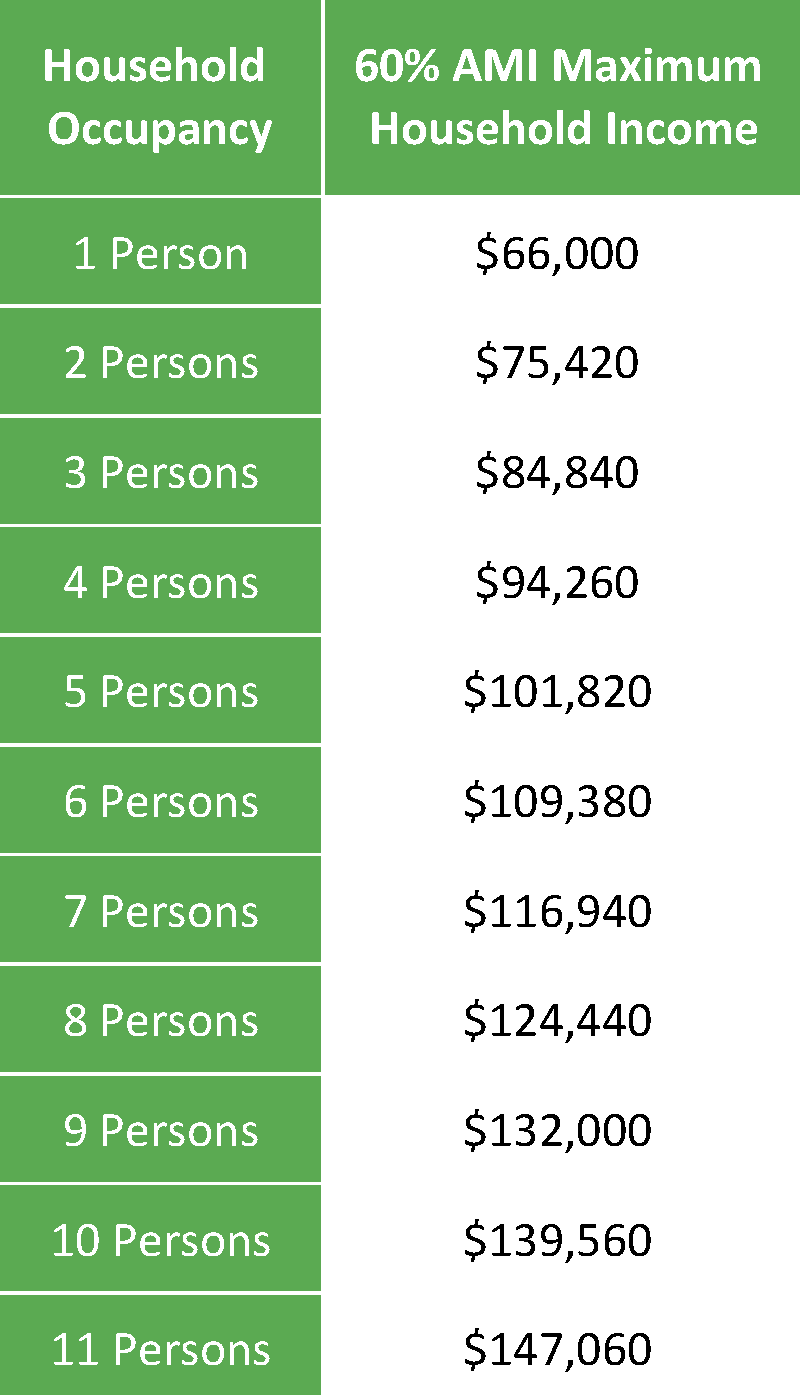Click the $75,420 income value
The width and height of the screenshot is (800, 1395).
coord(557,363)
